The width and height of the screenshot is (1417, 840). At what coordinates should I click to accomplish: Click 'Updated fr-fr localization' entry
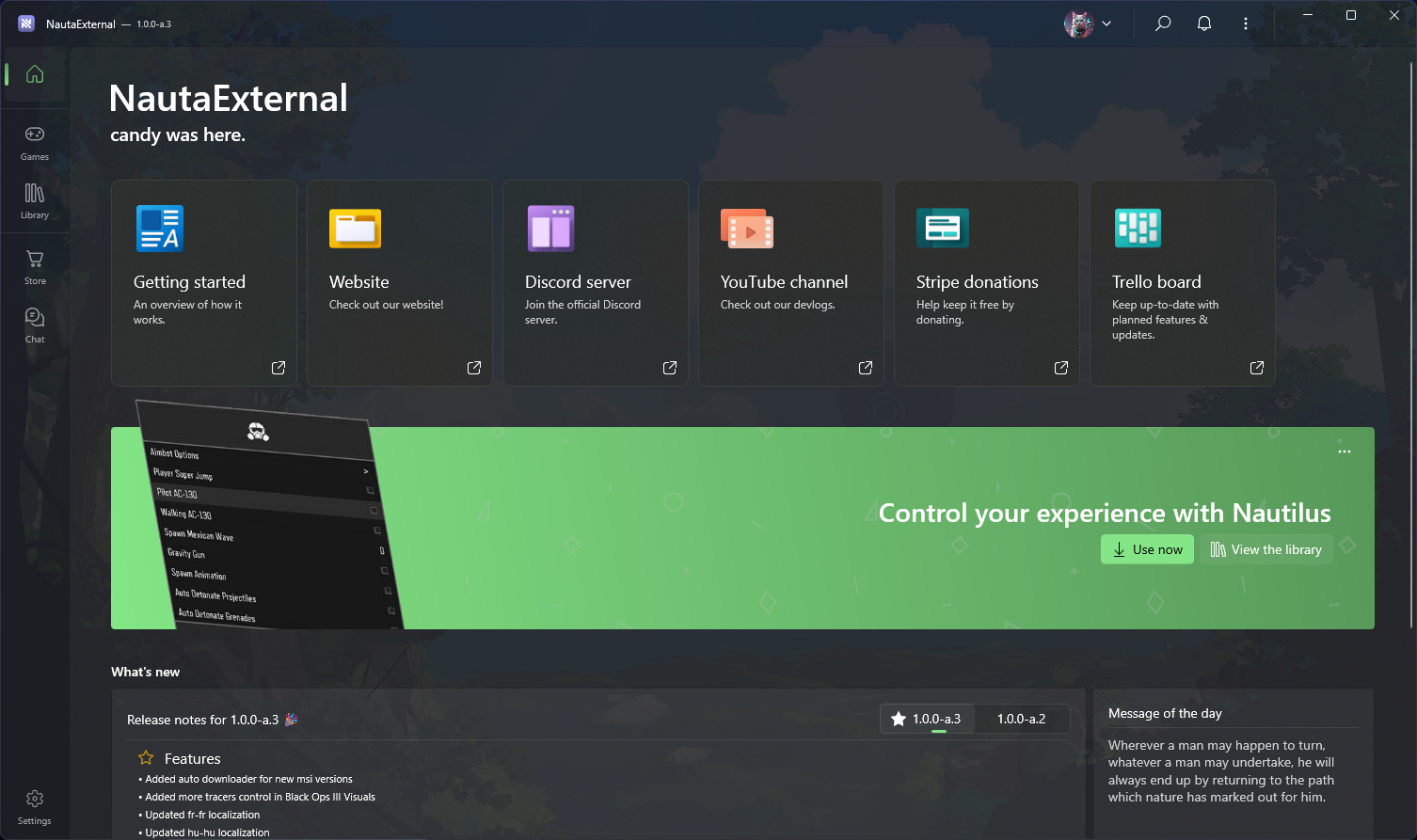click(202, 815)
